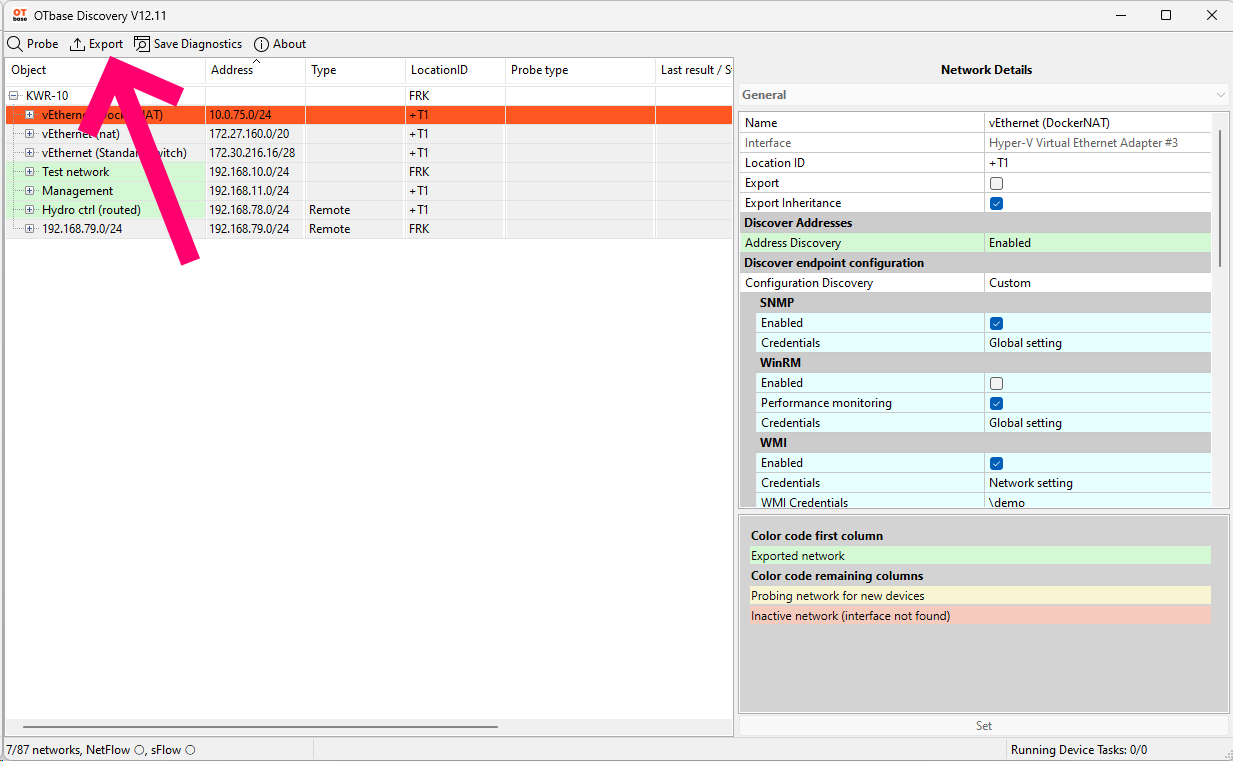This screenshot has width=1233, height=761.
Task: Expand the vEthernet (nat) node
Action: click(x=30, y=134)
